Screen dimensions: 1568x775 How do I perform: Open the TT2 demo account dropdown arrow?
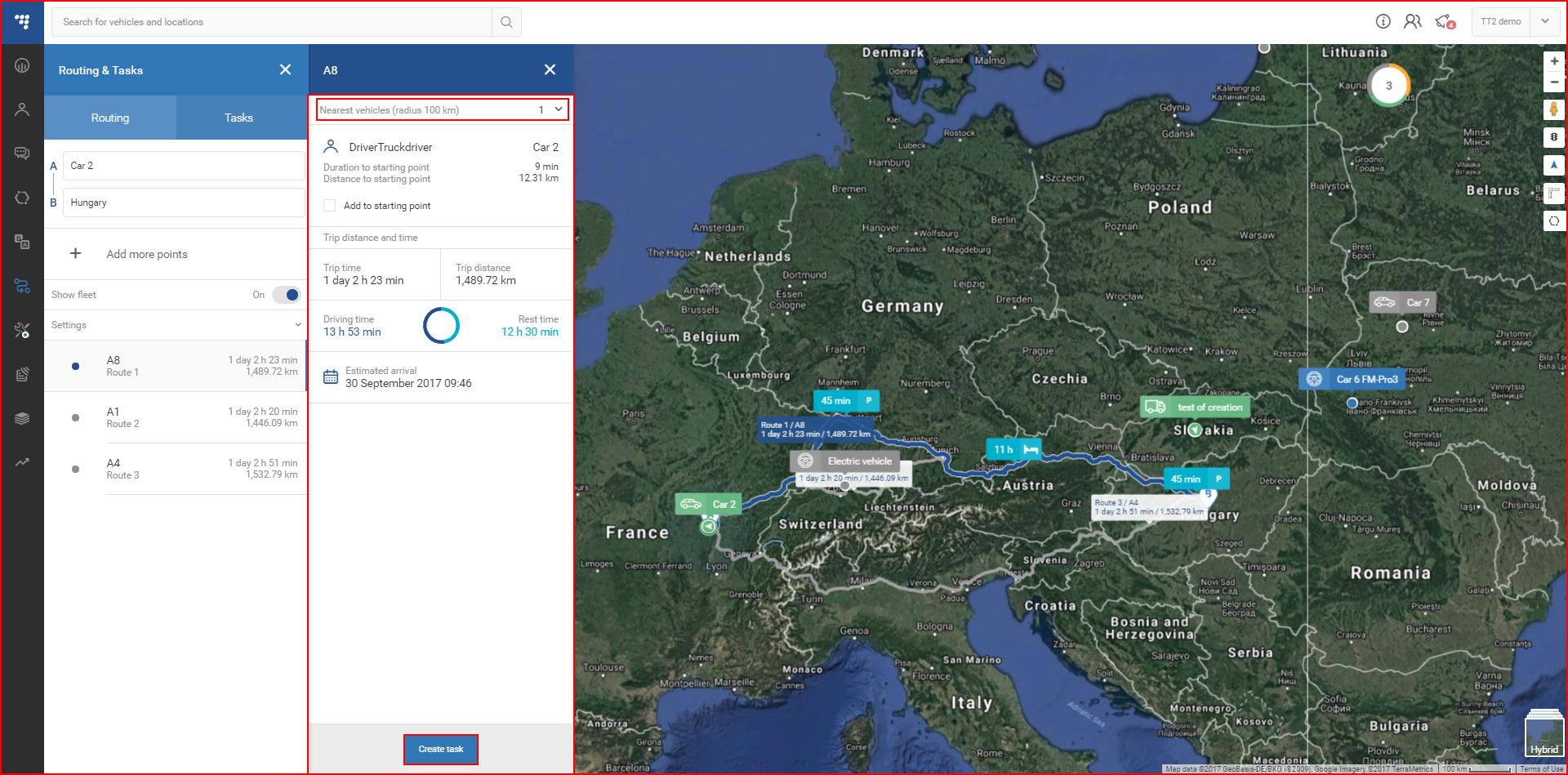[x=1545, y=21]
